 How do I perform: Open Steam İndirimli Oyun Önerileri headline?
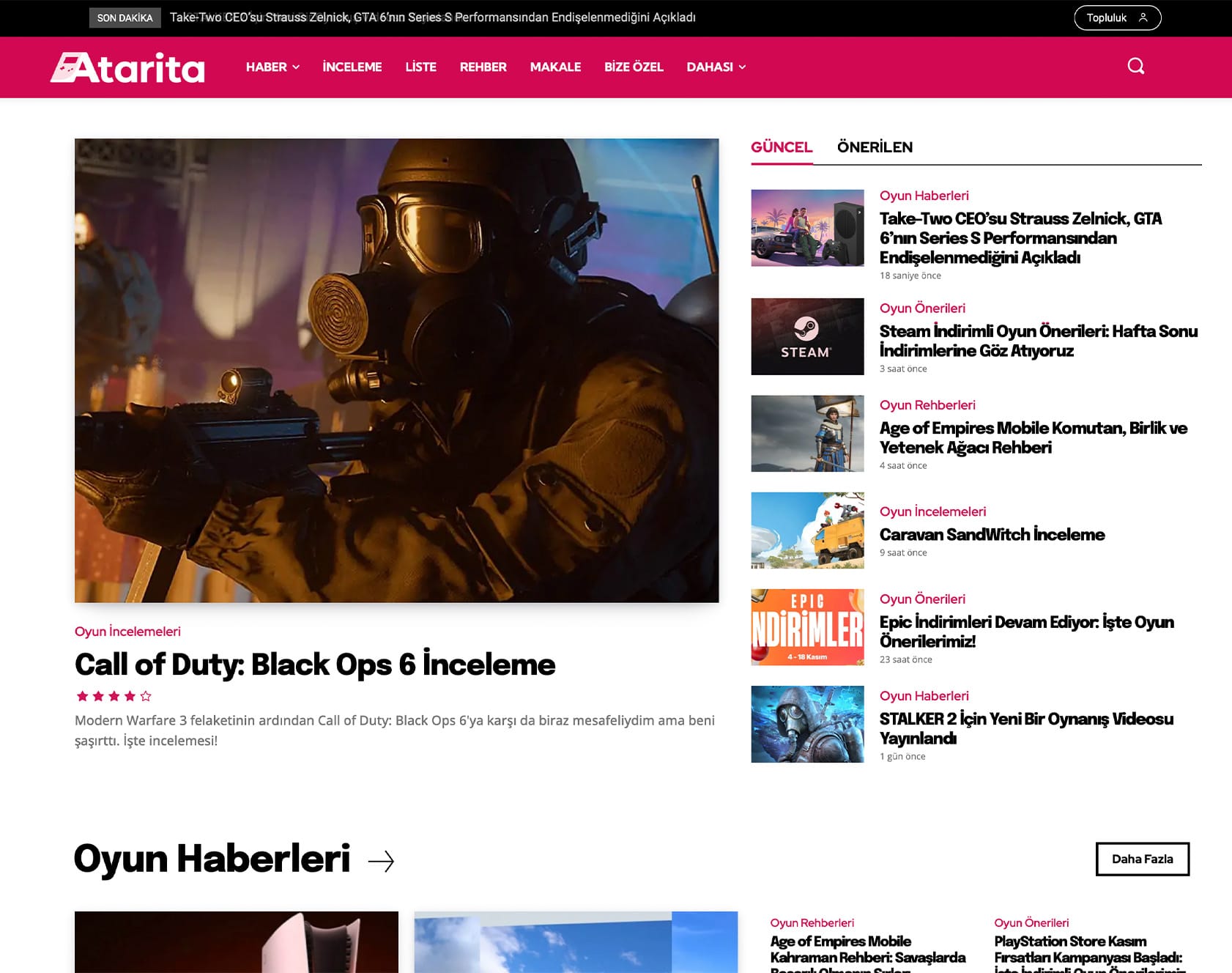pos(1039,341)
